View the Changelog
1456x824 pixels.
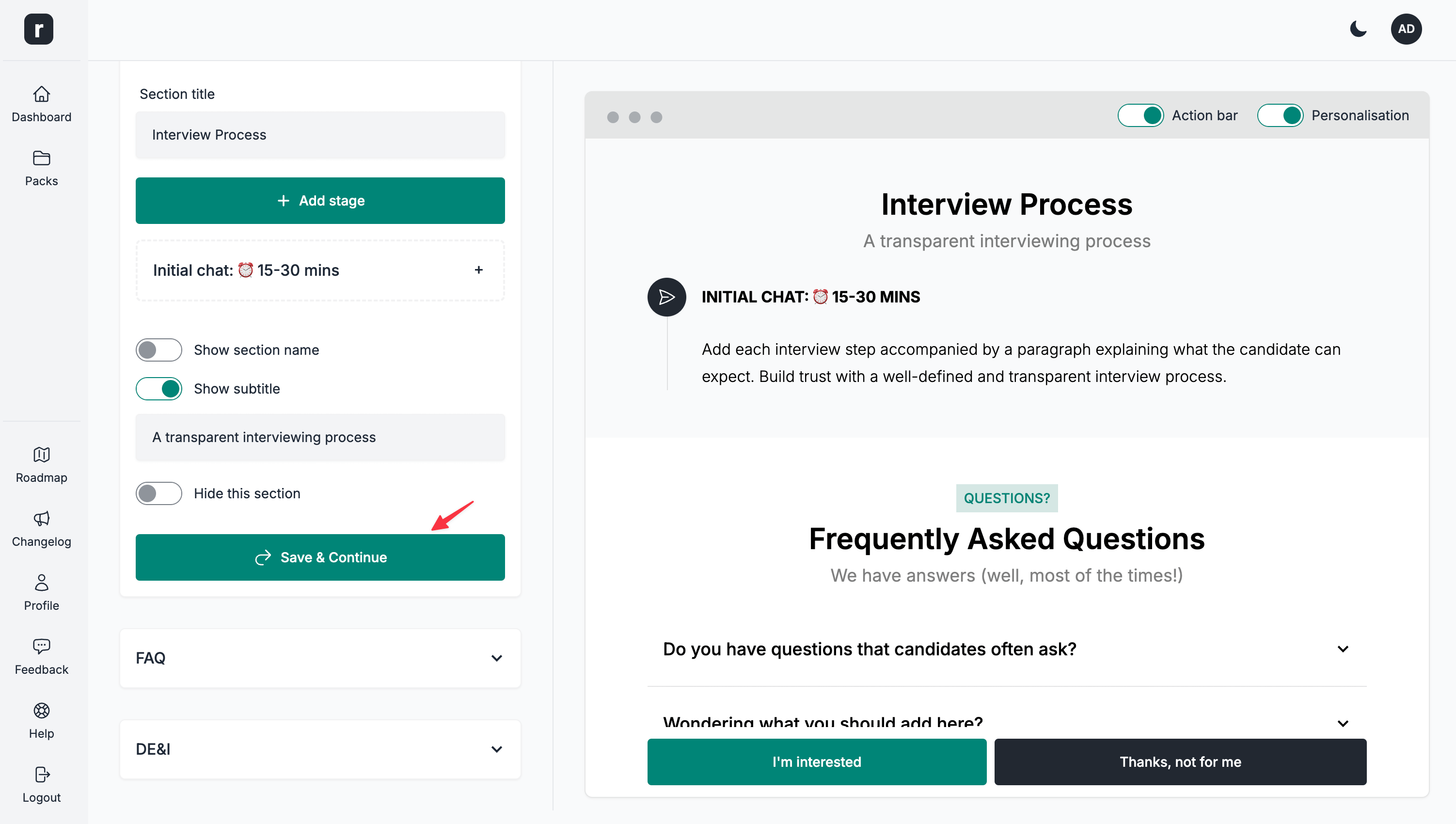click(x=41, y=529)
